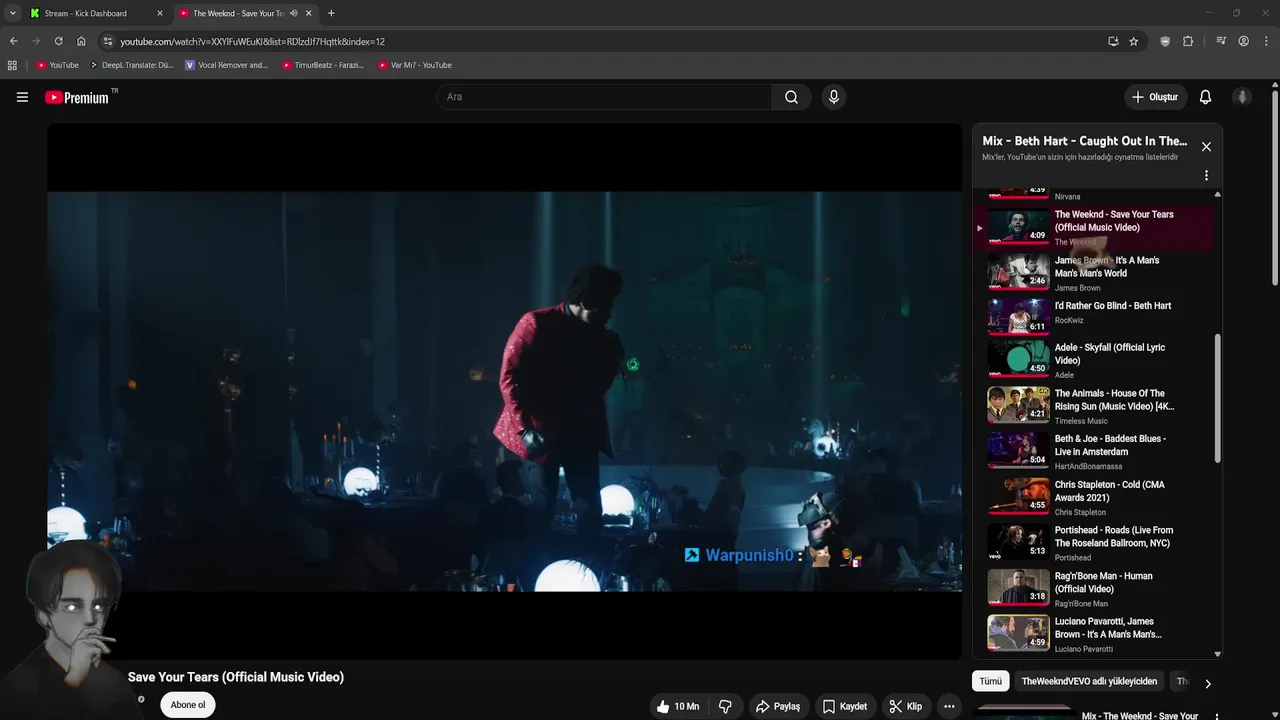The width and height of the screenshot is (1280, 720).
Task: Open the Var Mı? - YouTube bookmark
Action: pos(414,65)
